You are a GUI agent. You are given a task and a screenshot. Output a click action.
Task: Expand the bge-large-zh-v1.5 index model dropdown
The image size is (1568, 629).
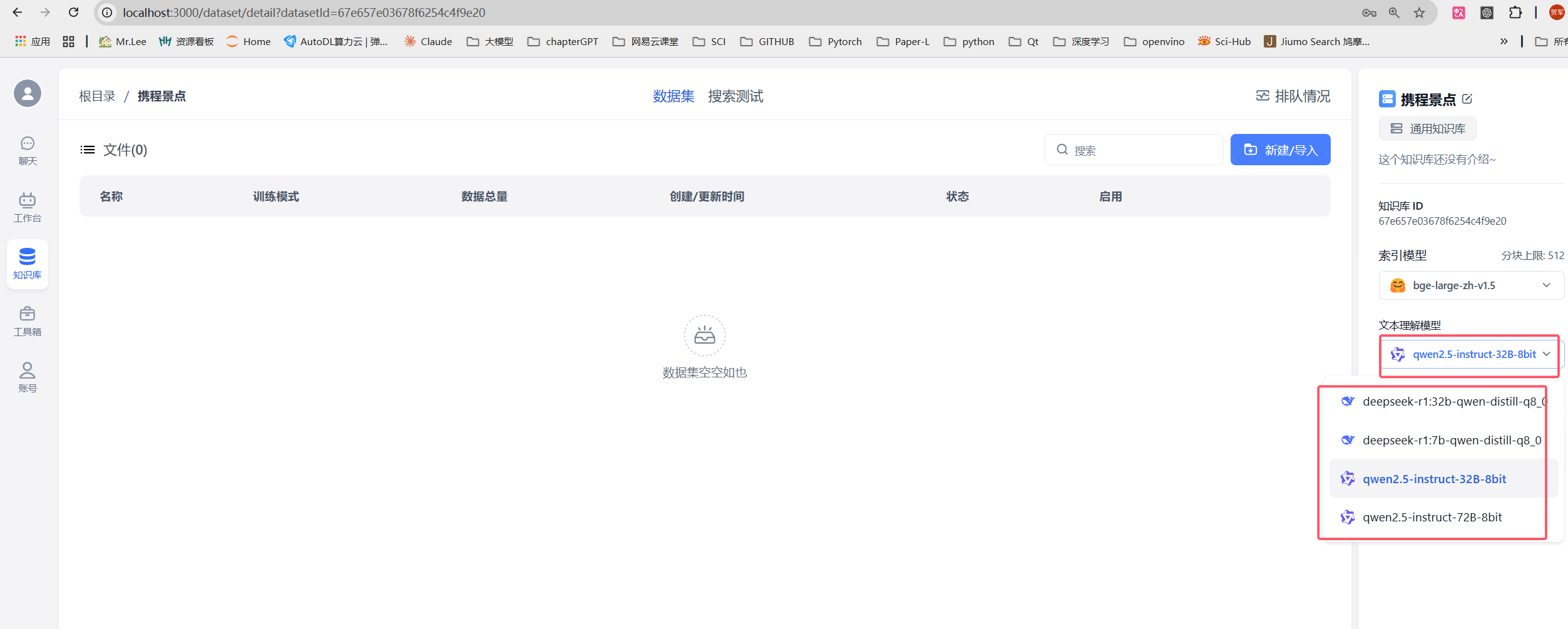tap(1470, 285)
